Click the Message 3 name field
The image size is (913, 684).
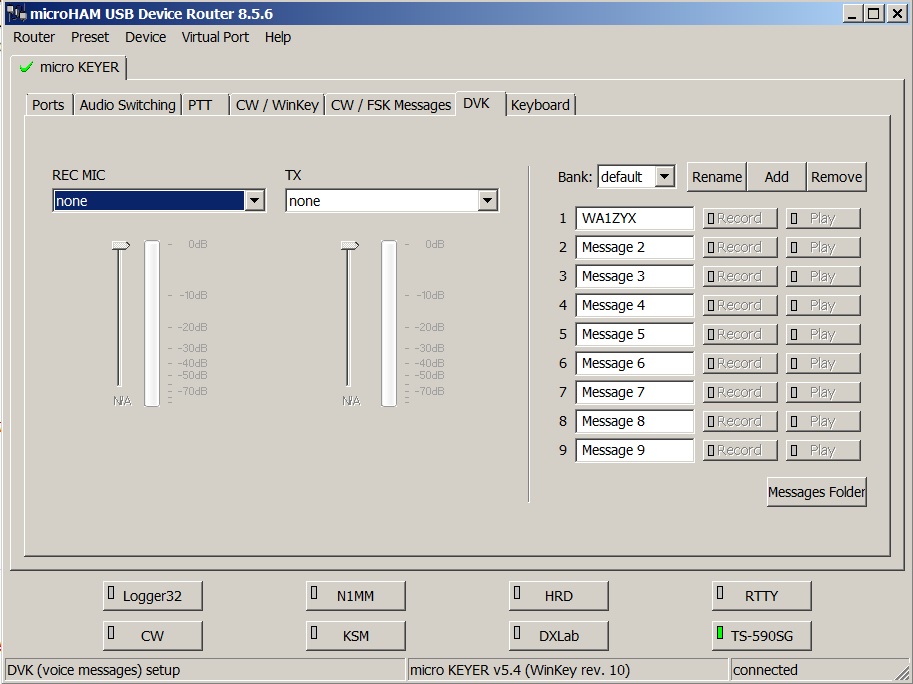click(x=634, y=276)
